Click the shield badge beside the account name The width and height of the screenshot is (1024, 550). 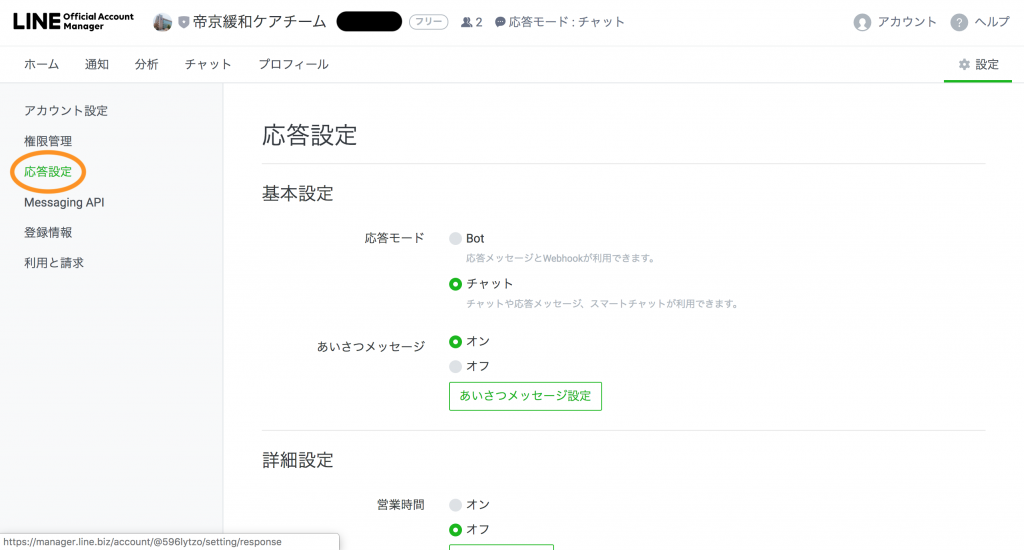pyautogui.click(x=183, y=22)
